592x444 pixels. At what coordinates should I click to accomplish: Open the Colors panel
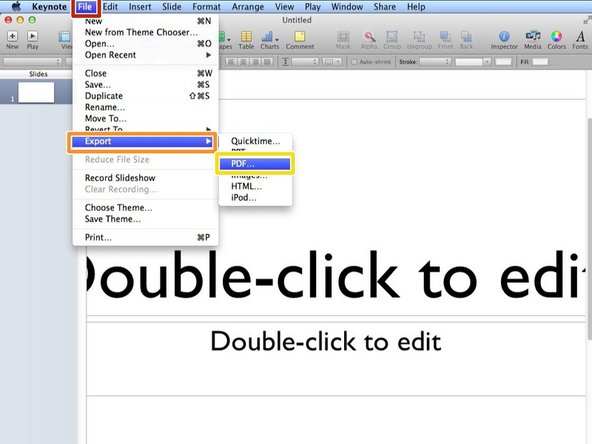pos(557,40)
